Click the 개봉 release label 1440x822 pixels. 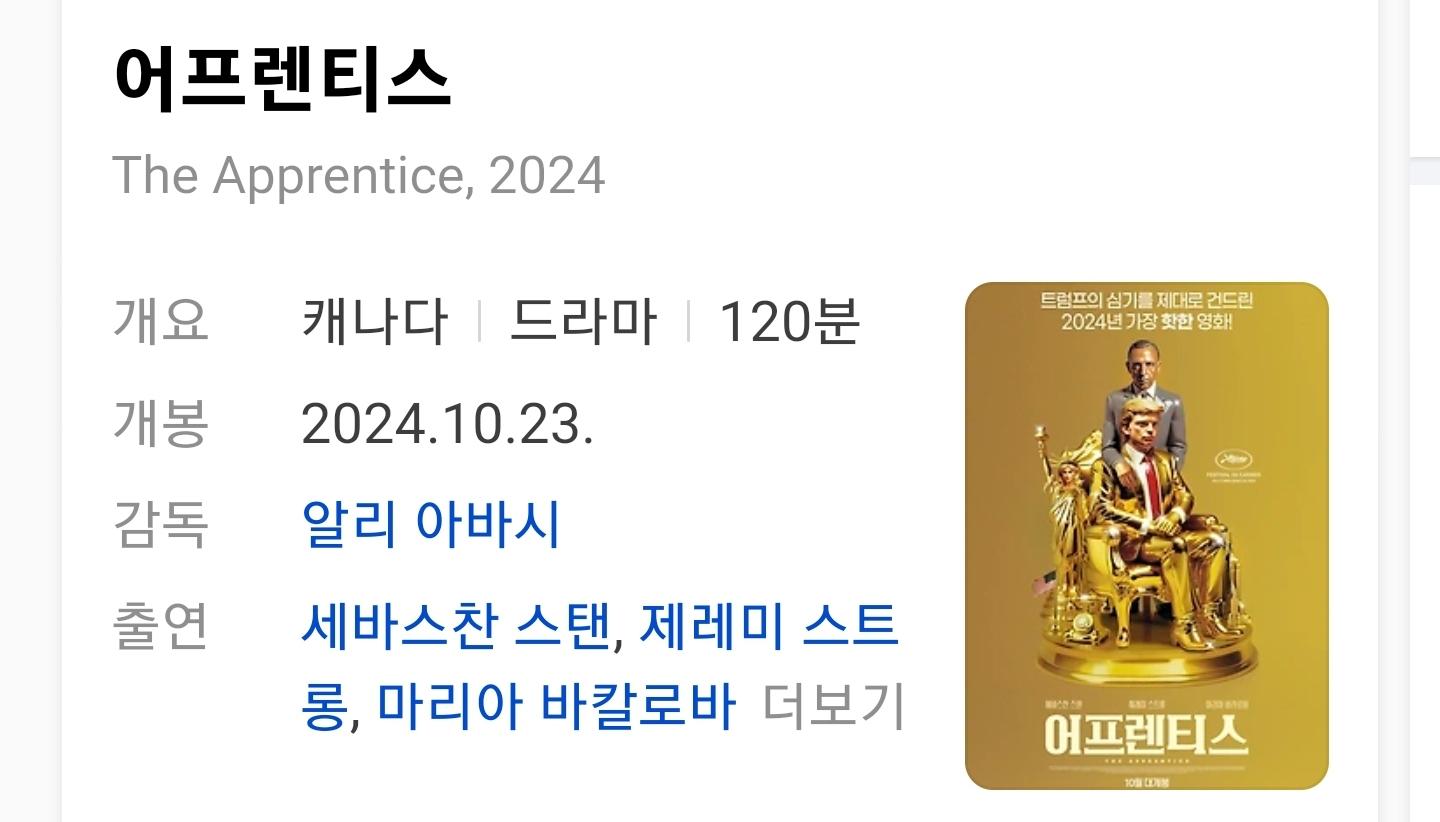point(161,424)
